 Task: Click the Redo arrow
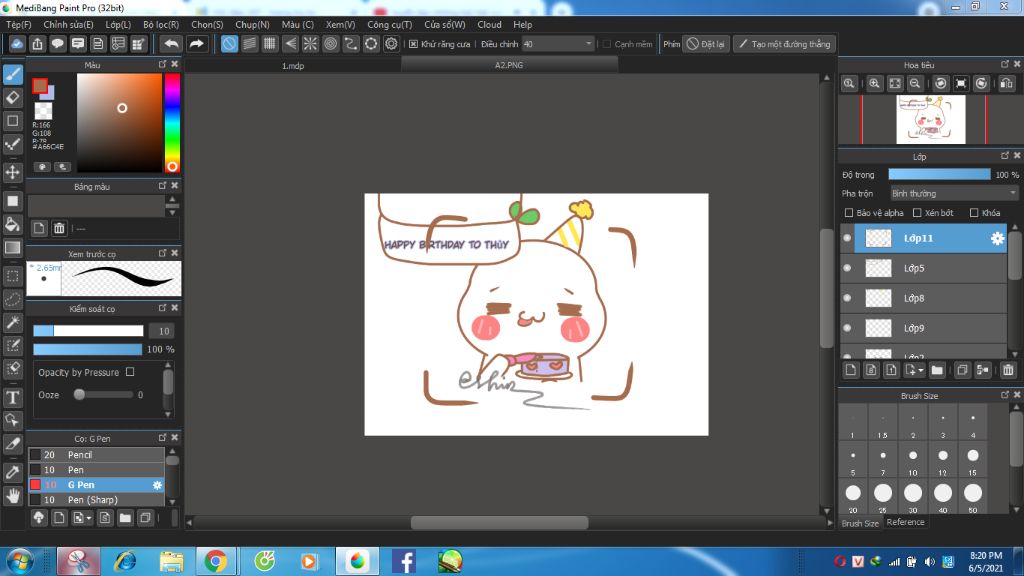pyautogui.click(x=196, y=44)
